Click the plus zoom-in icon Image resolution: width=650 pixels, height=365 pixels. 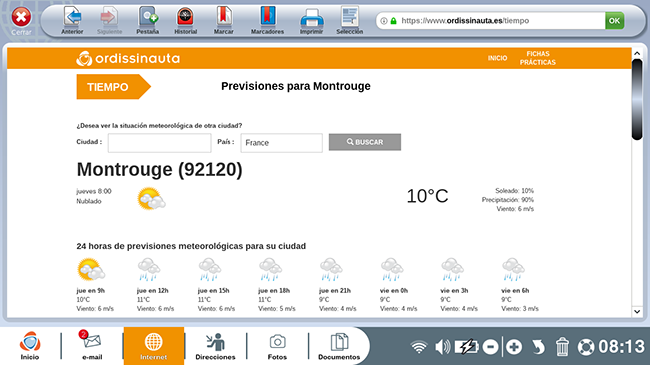(514, 347)
